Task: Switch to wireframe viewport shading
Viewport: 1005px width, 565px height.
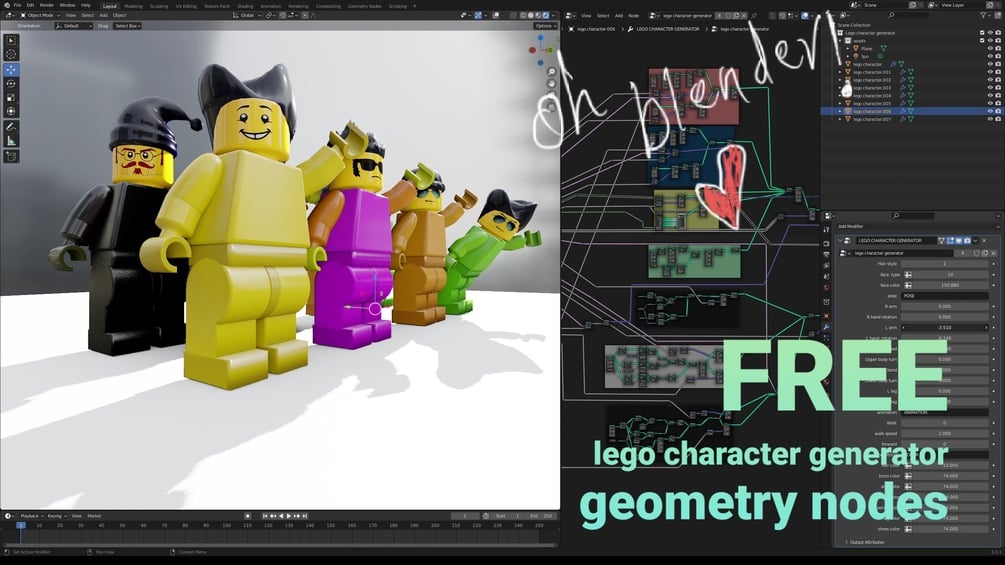Action: click(x=524, y=15)
